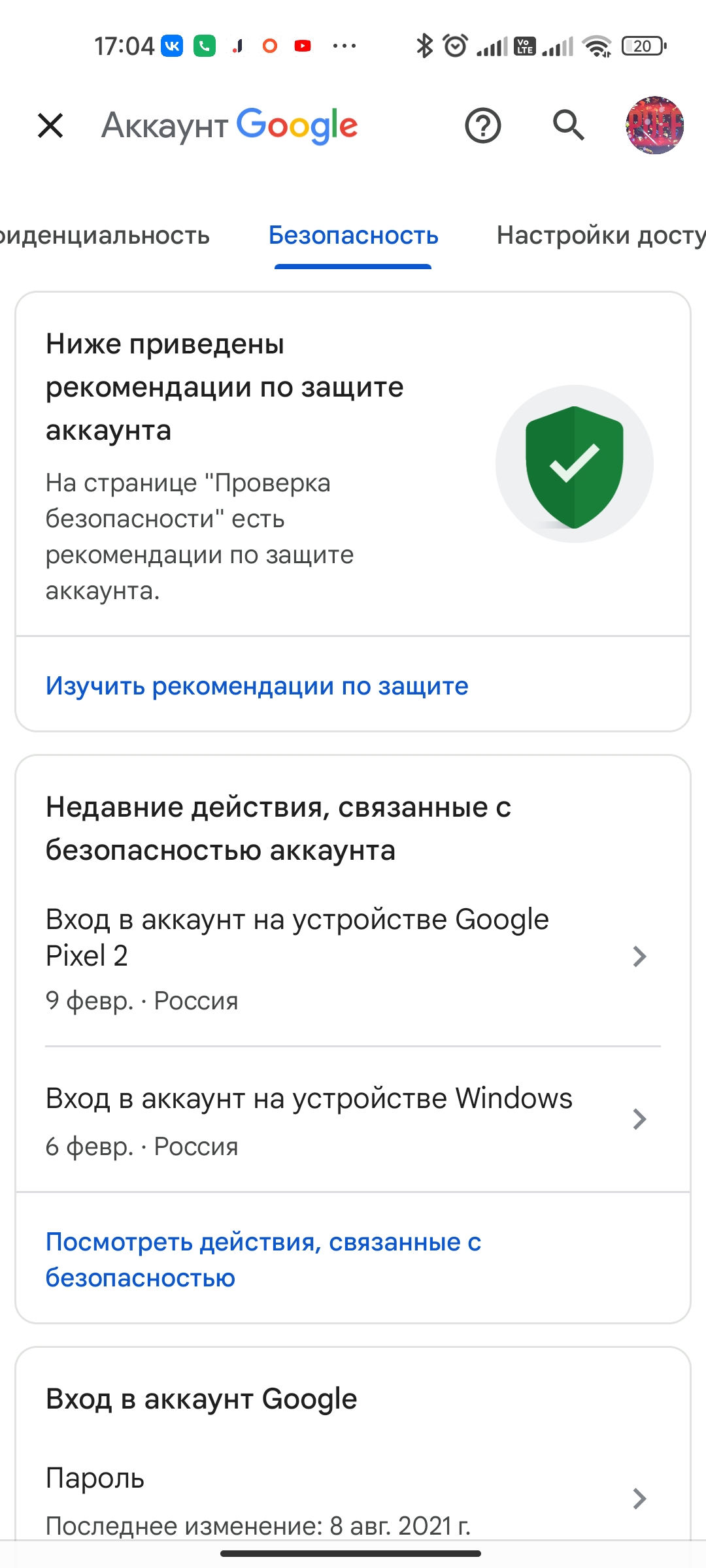Screen dimensions: 706x1568
Task: Tap the Bluetooth icon in status bar
Action: coord(424,46)
